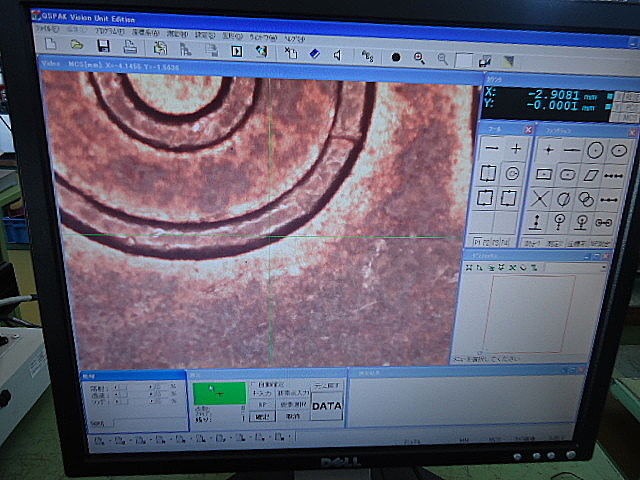Click the grey zoom-out magnifier icon
The width and height of the screenshot is (640, 480).
[442, 59]
